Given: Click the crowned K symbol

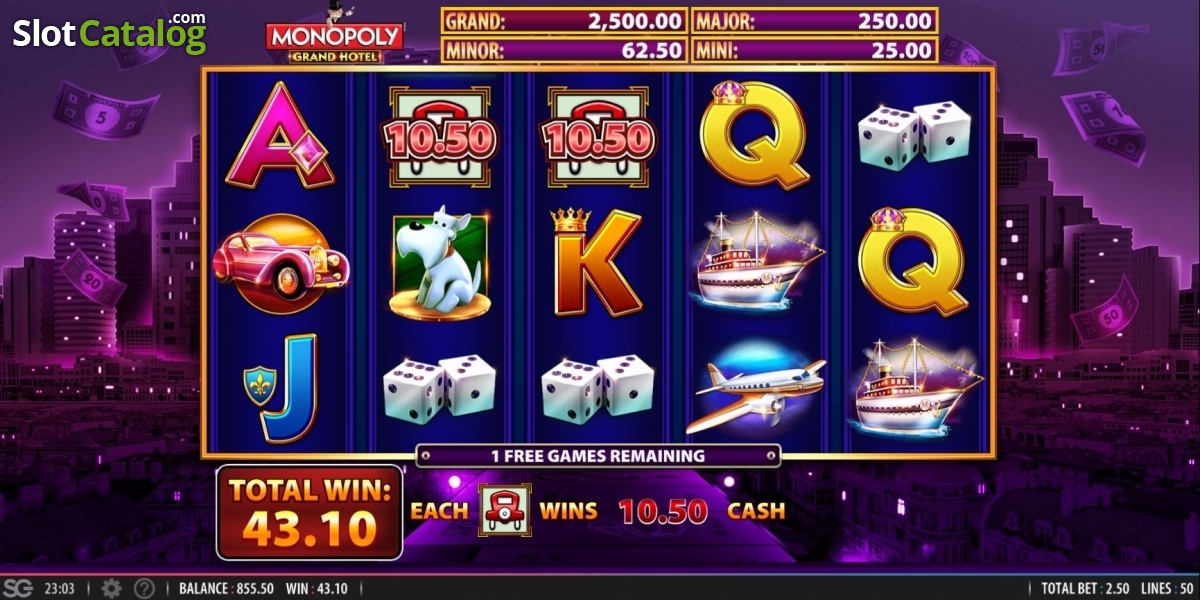Looking at the screenshot, I should pos(595,262).
